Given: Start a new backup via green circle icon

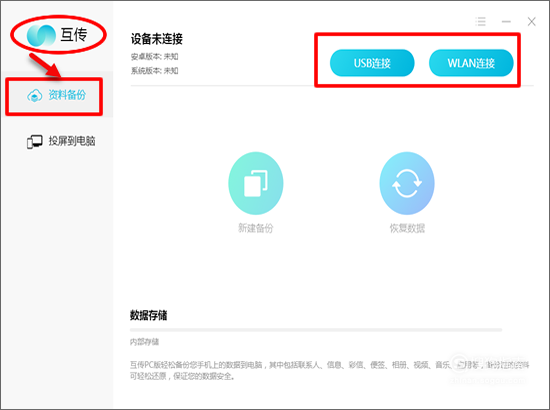Looking at the screenshot, I should (256, 183).
